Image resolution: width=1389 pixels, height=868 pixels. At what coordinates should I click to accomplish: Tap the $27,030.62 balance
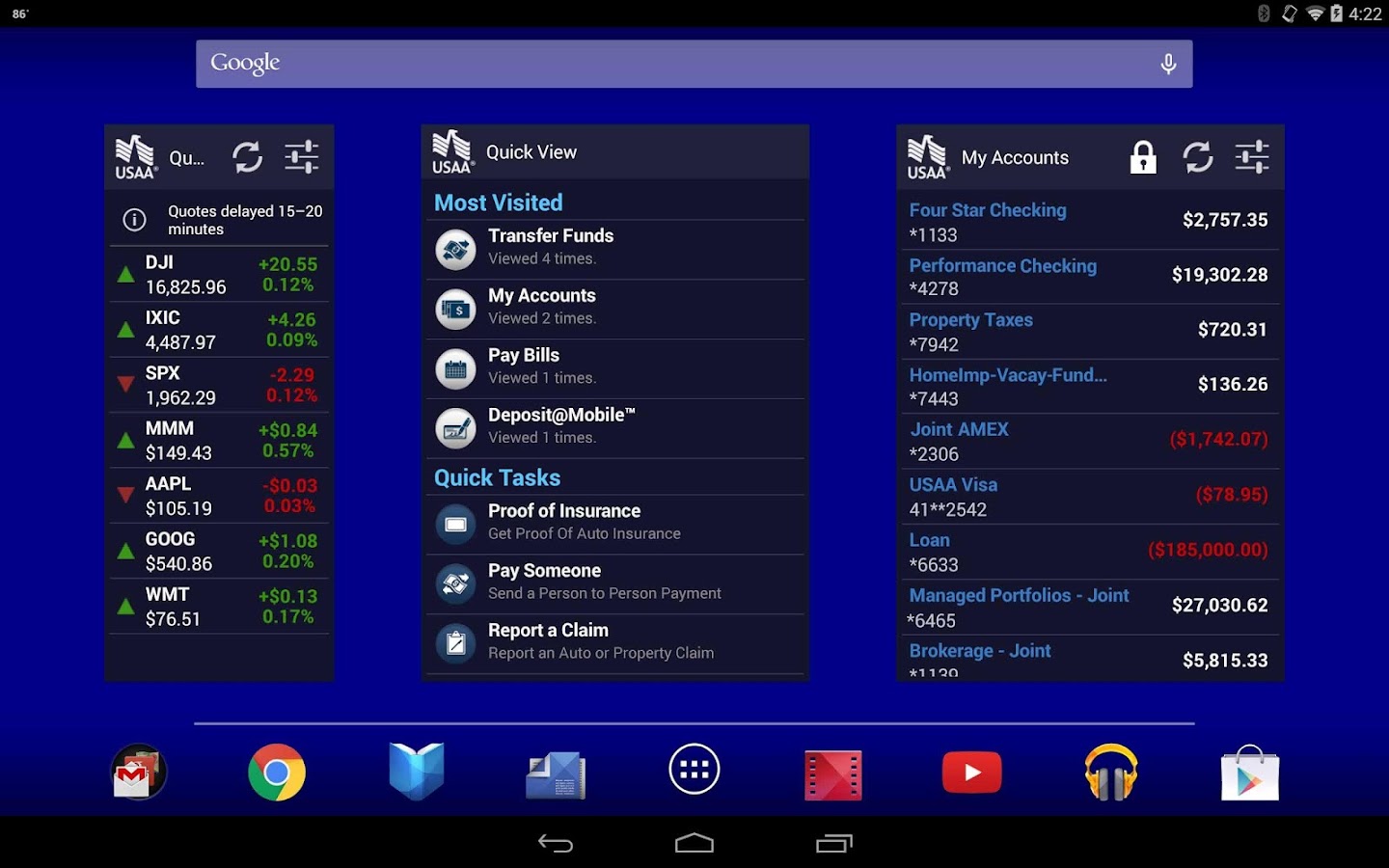tap(1220, 606)
